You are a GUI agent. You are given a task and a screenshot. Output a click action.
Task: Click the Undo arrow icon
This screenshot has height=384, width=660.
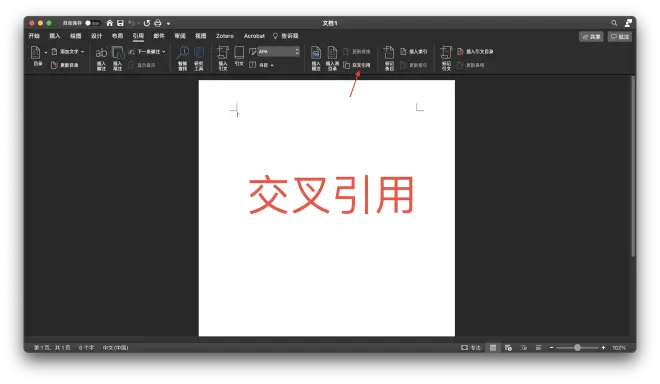coord(131,23)
